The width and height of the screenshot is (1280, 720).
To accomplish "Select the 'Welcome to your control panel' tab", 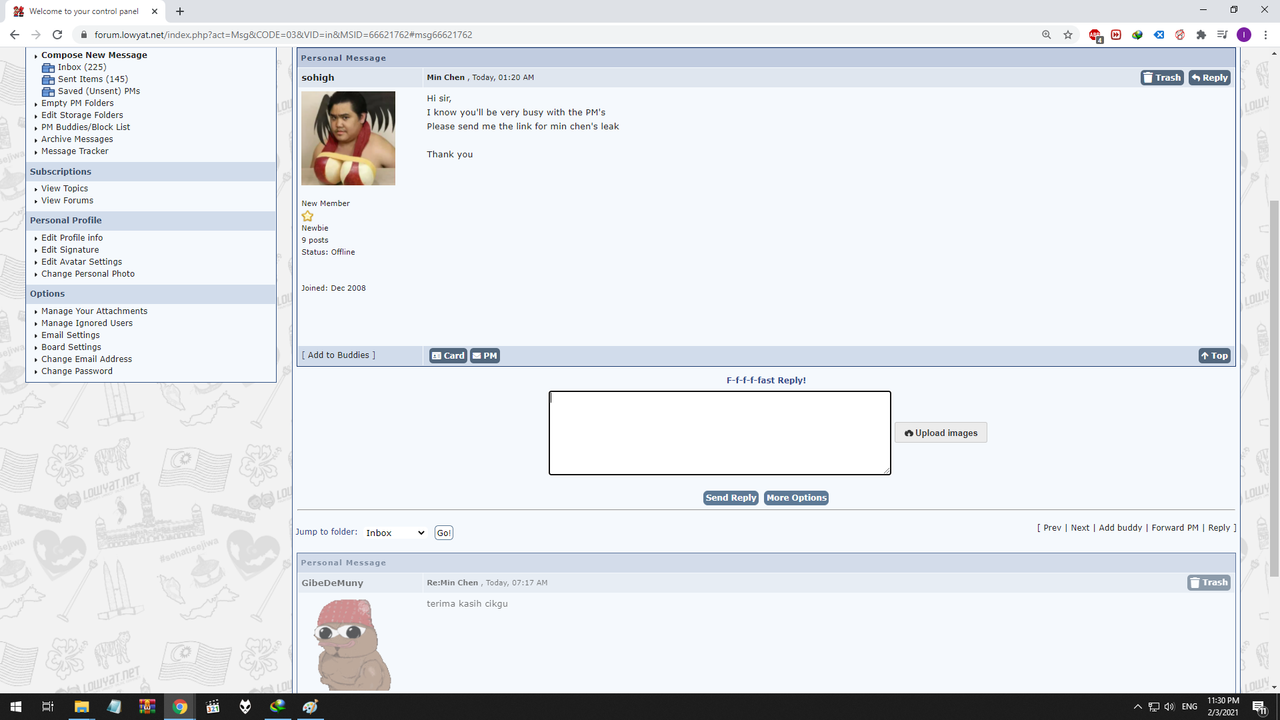I will 85,11.
